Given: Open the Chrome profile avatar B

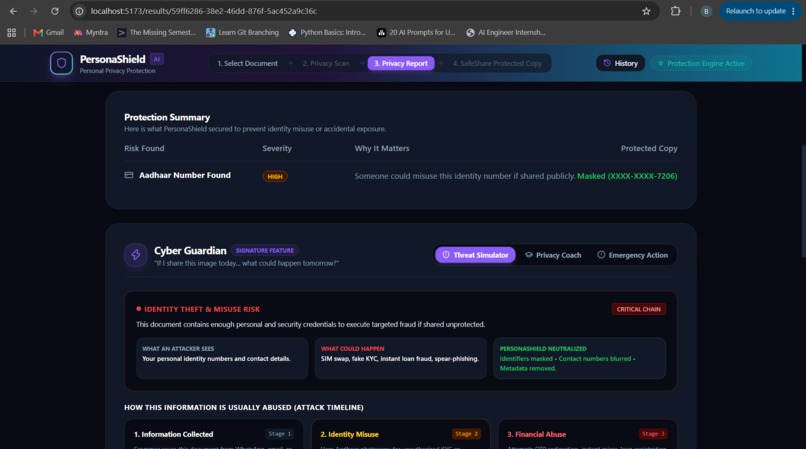Looking at the screenshot, I should 706,11.
